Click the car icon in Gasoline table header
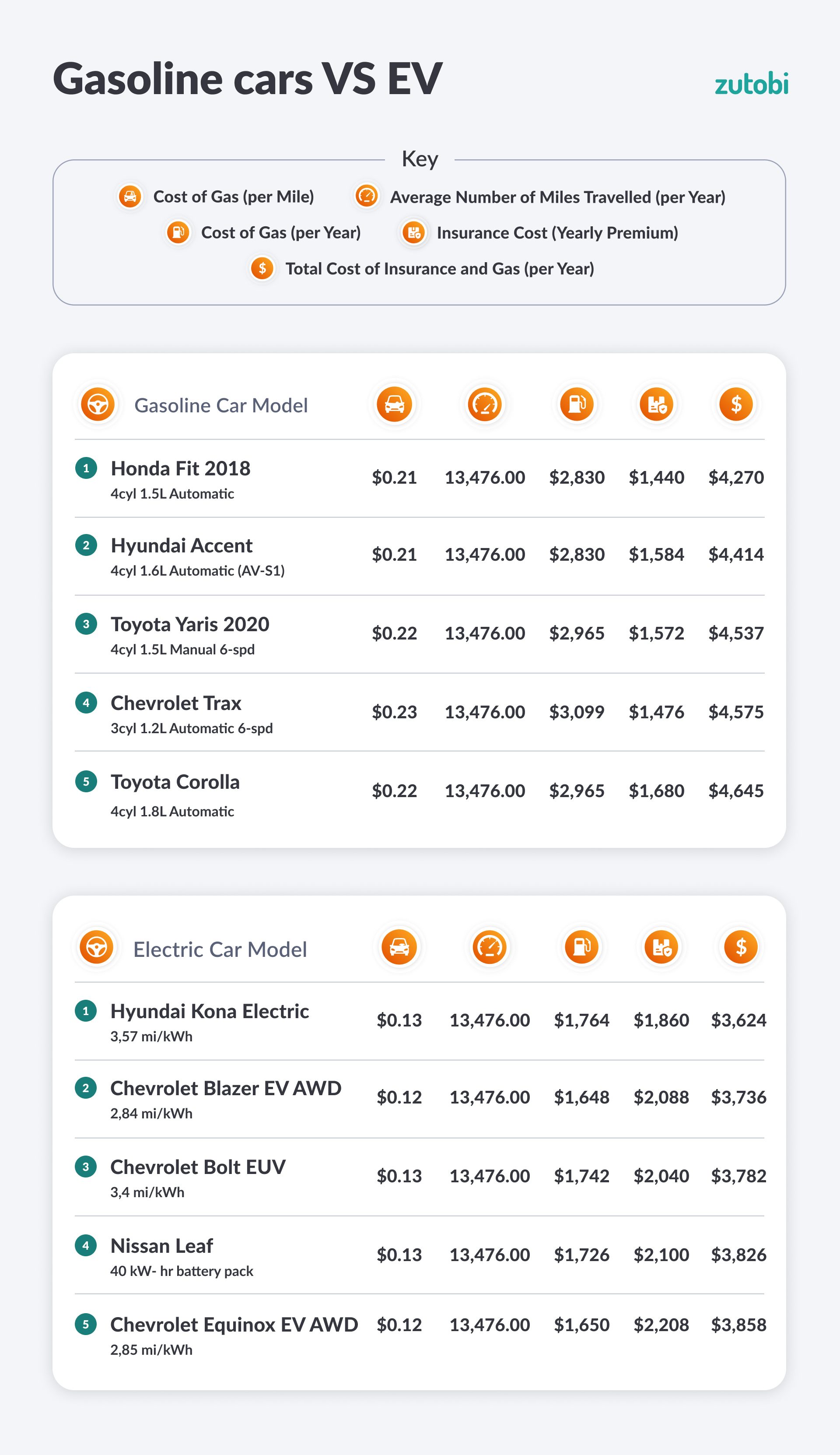 [x=394, y=404]
